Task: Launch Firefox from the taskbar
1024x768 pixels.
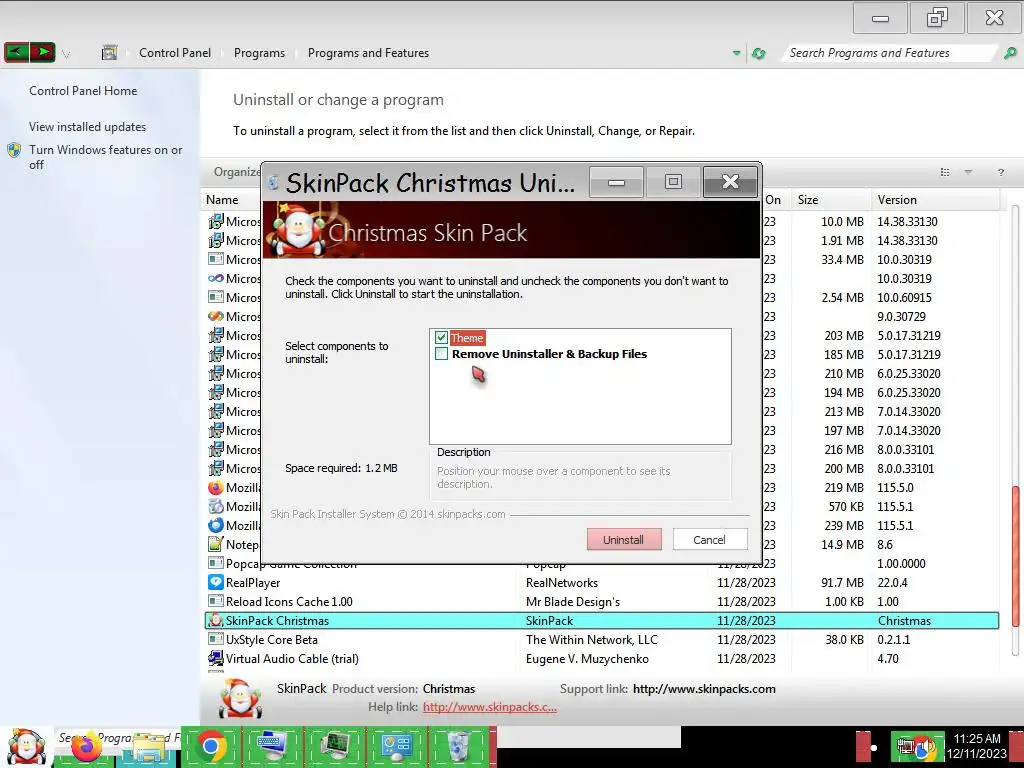Action: point(87,746)
